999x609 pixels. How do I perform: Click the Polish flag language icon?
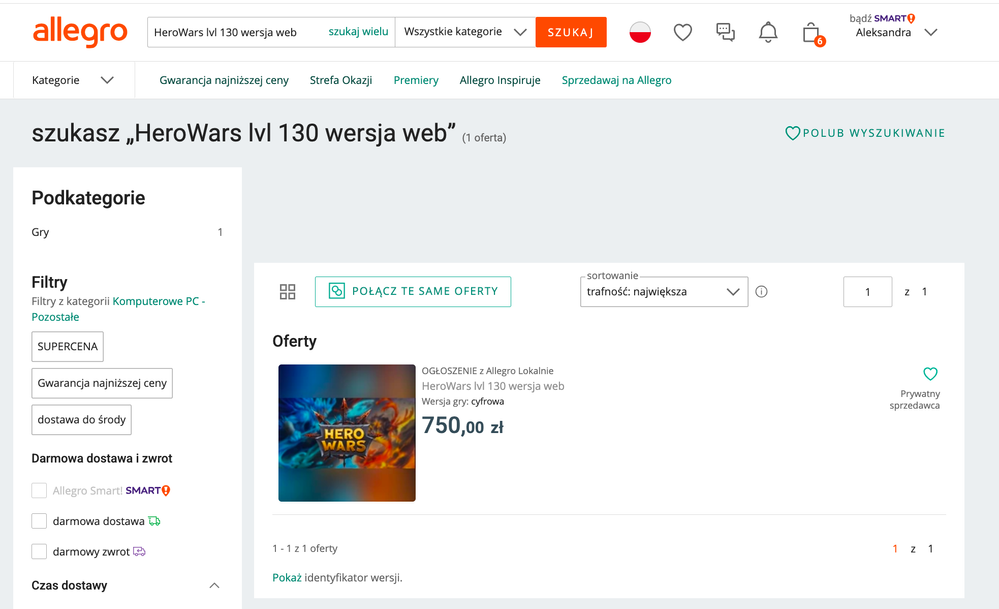(640, 32)
